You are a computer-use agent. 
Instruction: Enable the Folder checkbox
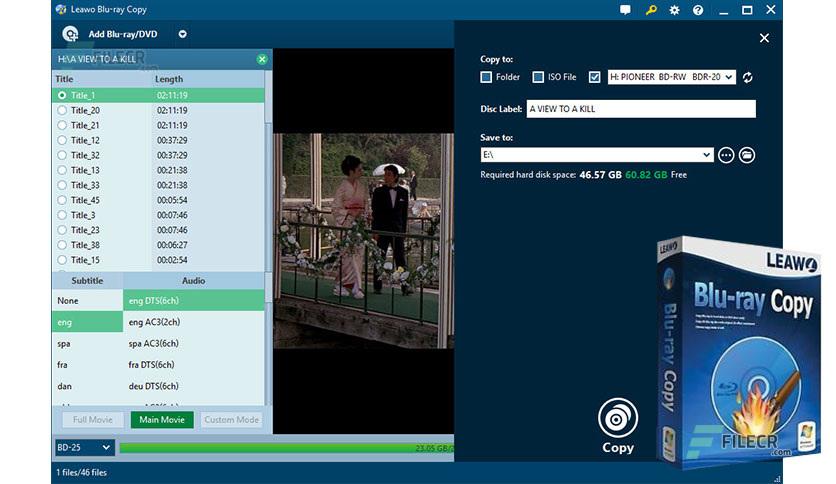pyautogui.click(x=486, y=77)
